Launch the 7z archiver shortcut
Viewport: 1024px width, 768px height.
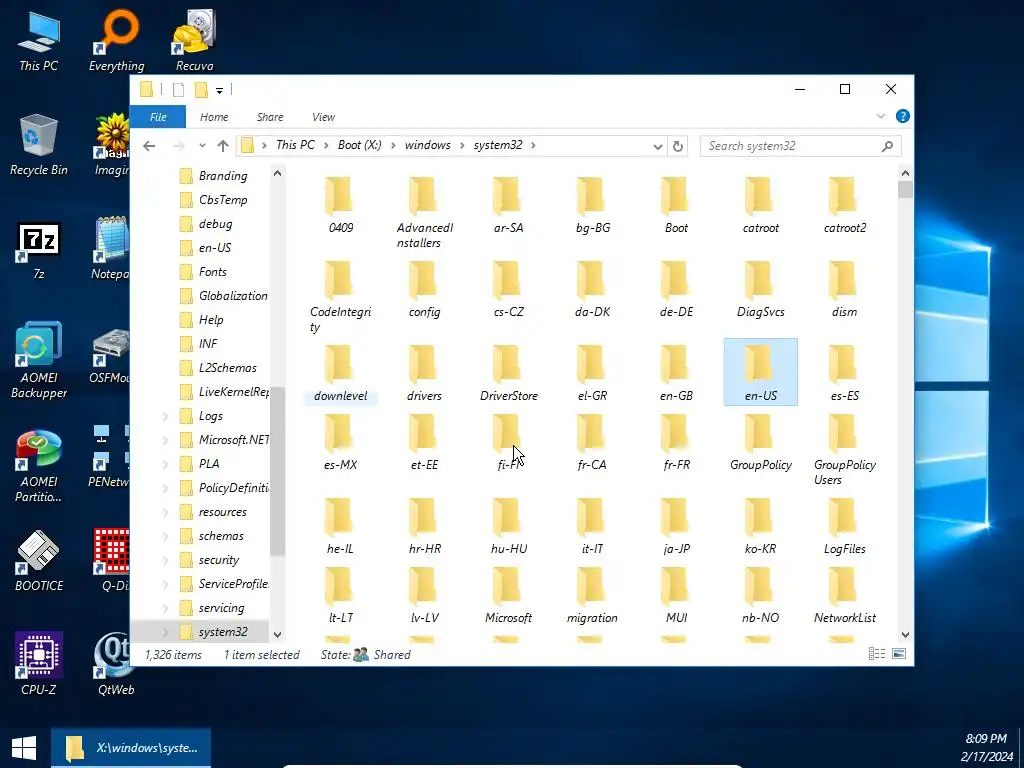[x=39, y=251]
